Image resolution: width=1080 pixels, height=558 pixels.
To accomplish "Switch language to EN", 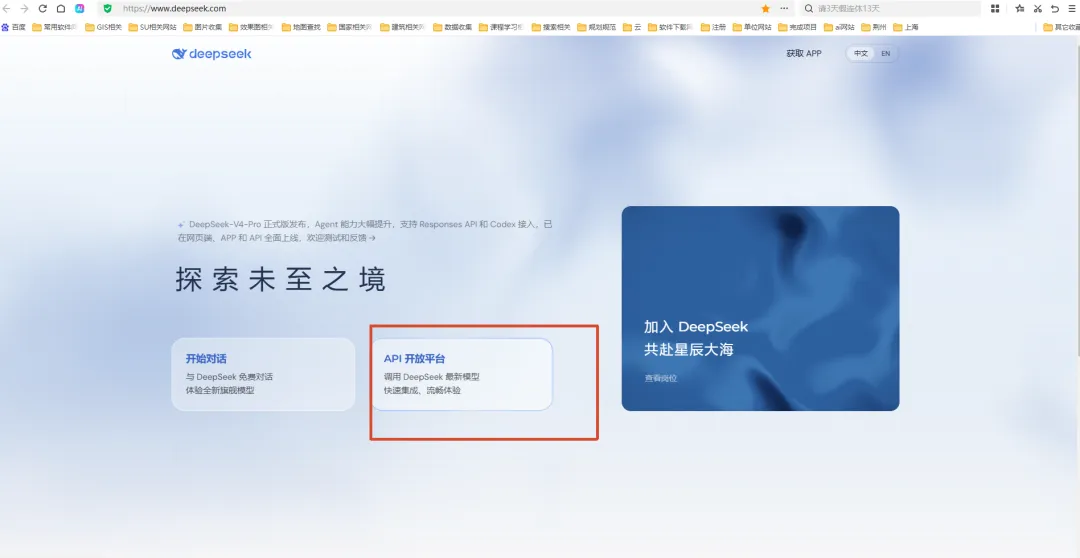I will click(886, 54).
